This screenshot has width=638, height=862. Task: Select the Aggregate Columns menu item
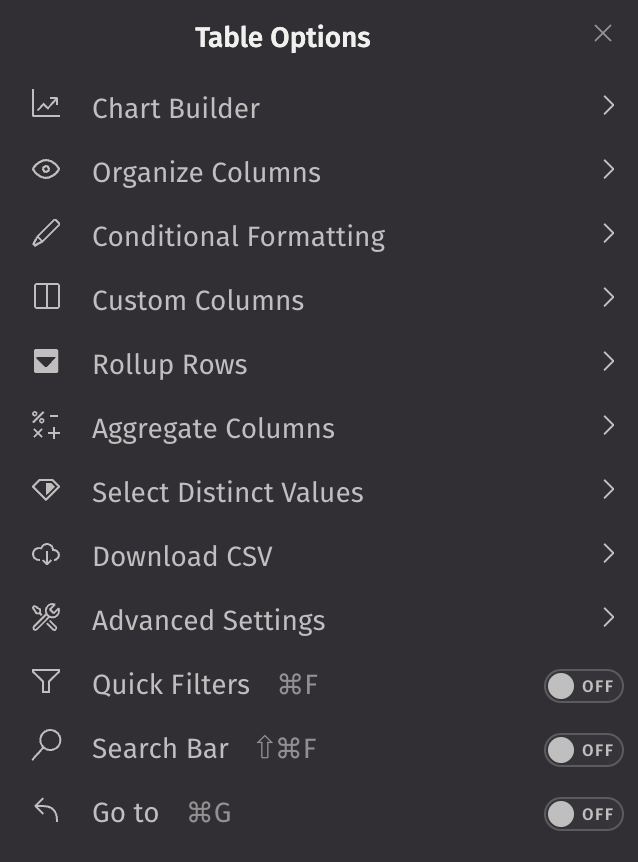(x=213, y=428)
